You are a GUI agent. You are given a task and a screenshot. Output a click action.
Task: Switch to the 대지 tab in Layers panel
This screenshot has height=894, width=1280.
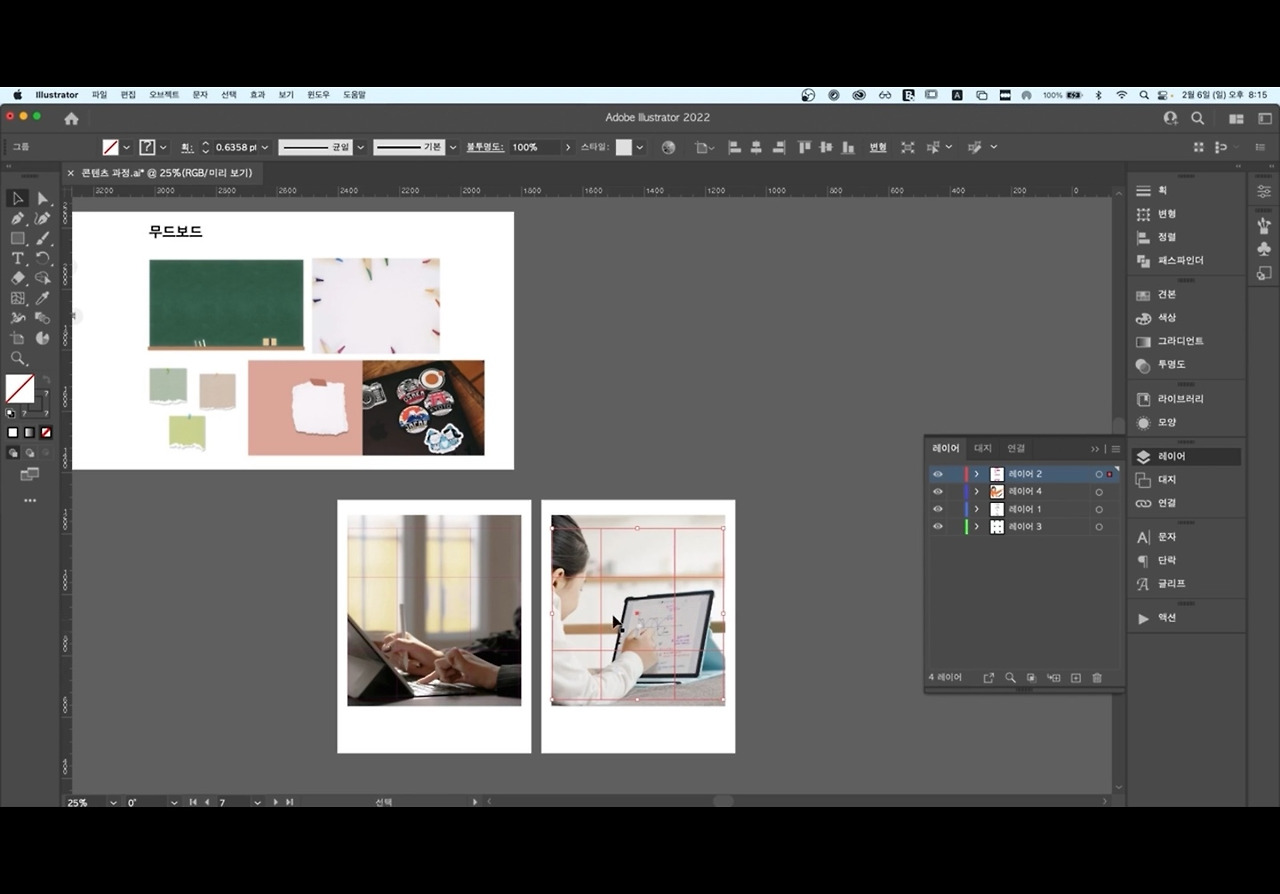point(983,449)
